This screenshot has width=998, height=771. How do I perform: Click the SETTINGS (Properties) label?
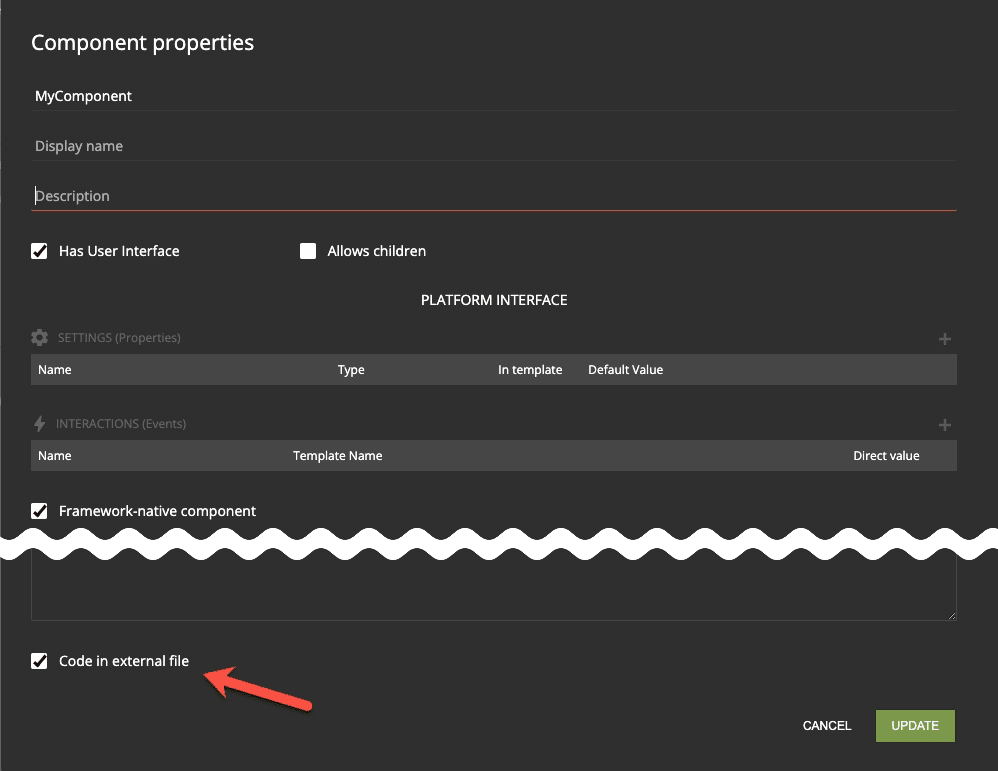[x=119, y=337]
